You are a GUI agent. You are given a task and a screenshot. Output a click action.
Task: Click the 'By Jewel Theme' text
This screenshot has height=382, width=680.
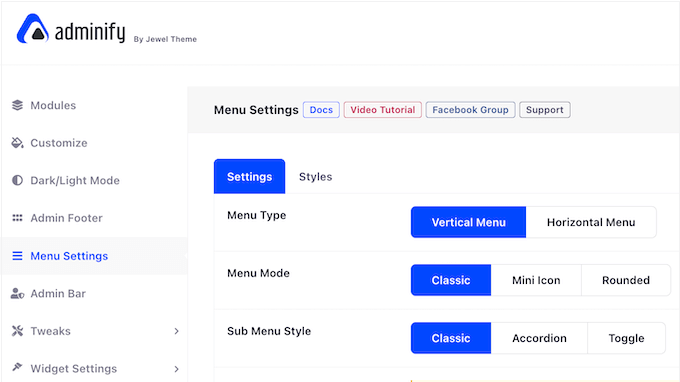click(165, 39)
